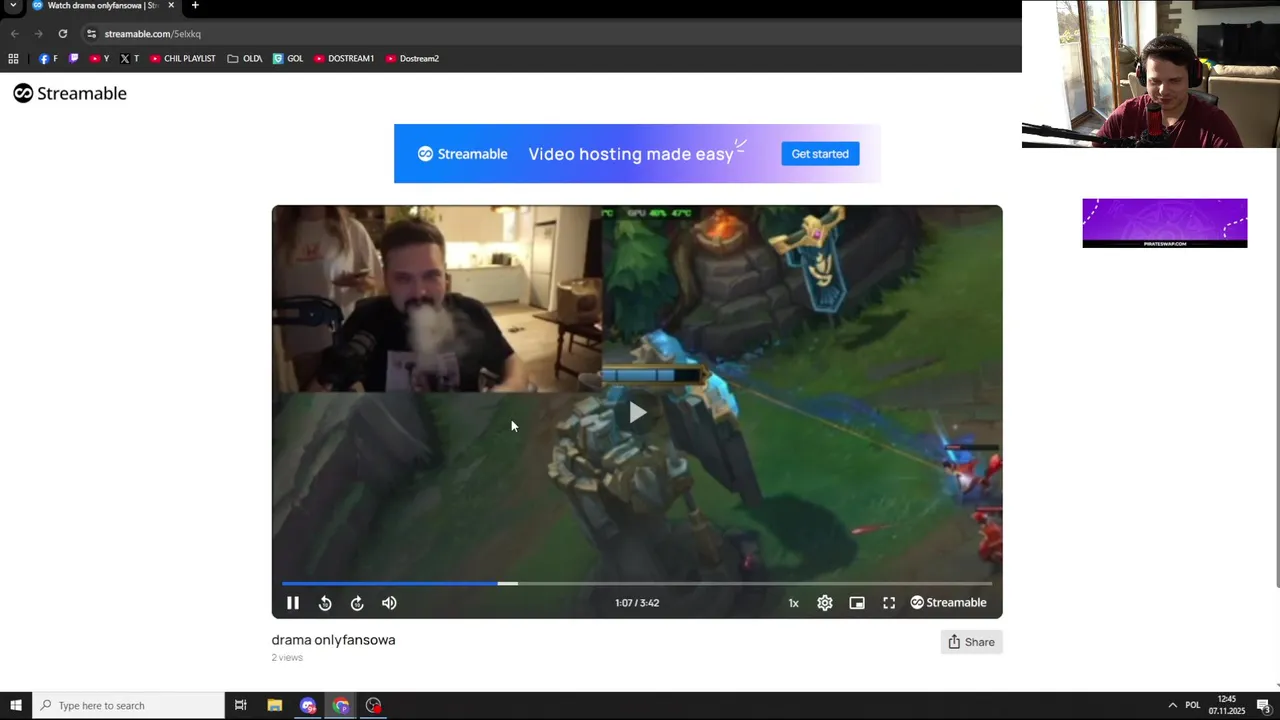
Task: Open the CHIL PLAYLIST bookmark
Action: (x=183, y=59)
